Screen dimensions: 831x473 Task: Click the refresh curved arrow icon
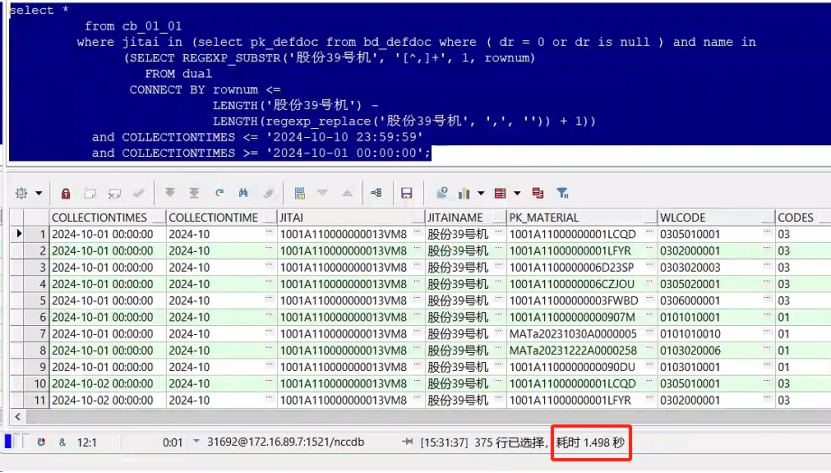point(219,193)
